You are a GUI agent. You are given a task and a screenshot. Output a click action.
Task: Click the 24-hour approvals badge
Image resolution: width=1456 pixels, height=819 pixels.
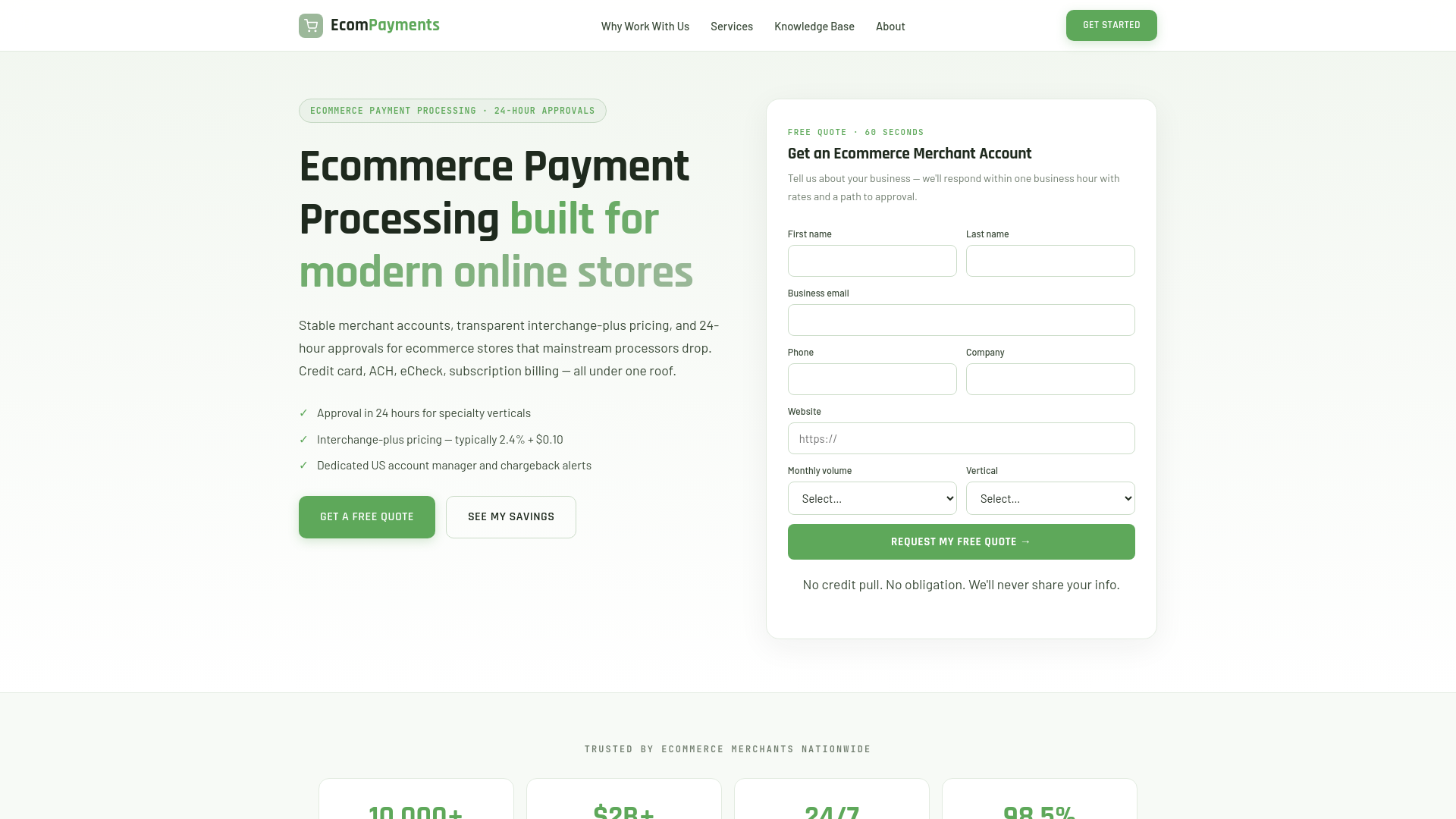(453, 111)
